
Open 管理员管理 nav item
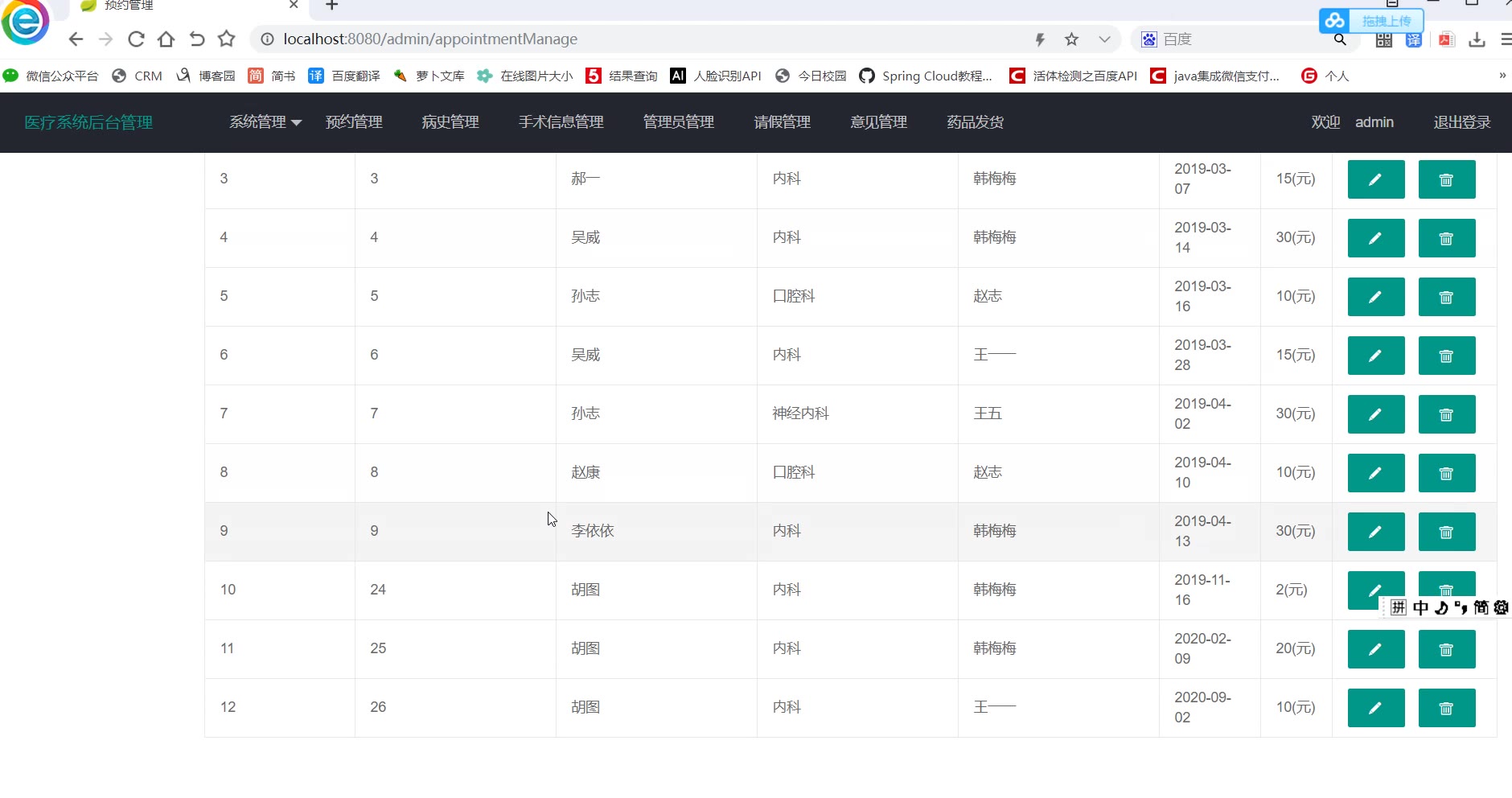pyautogui.click(x=679, y=122)
